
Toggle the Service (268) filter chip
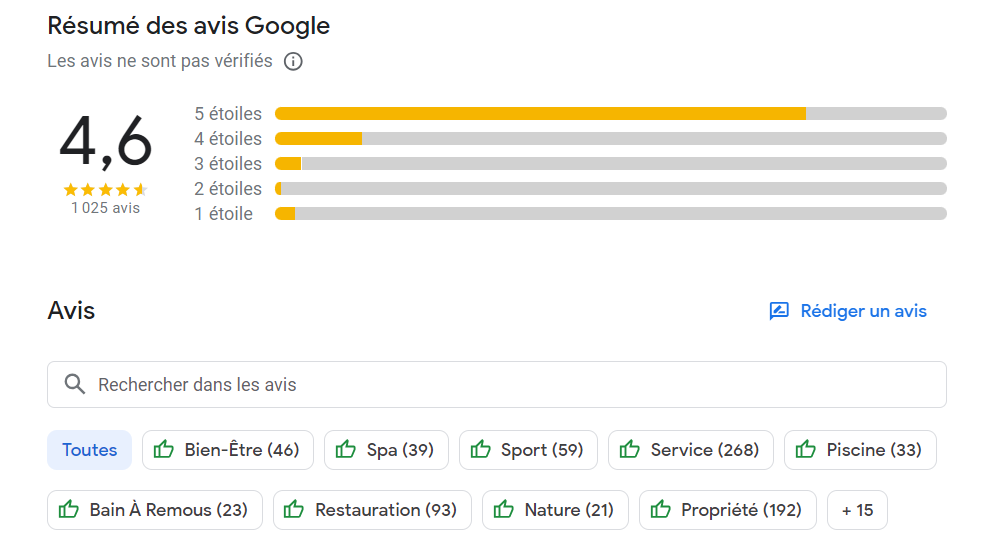[x=691, y=450]
